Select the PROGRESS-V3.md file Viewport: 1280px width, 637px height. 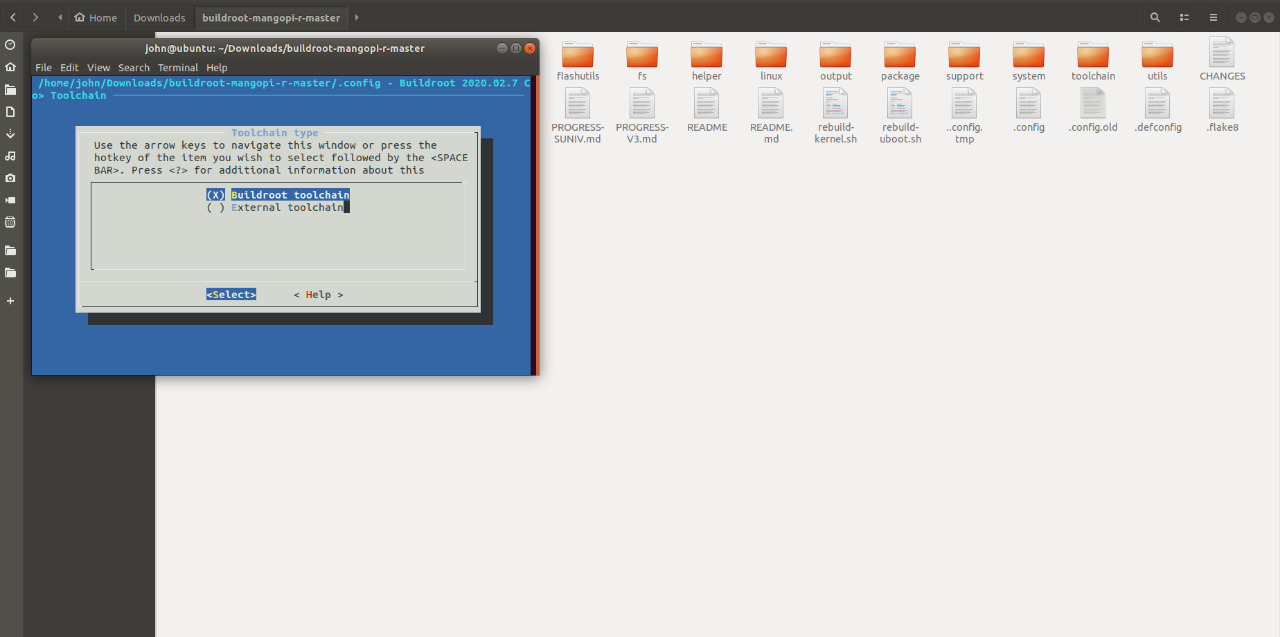642,116
